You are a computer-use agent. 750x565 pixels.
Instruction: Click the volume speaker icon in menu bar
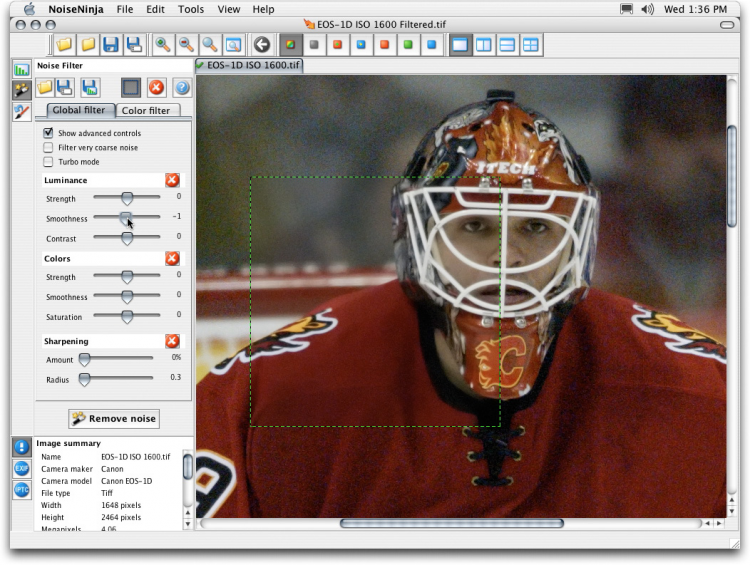[x=648, y=9]
